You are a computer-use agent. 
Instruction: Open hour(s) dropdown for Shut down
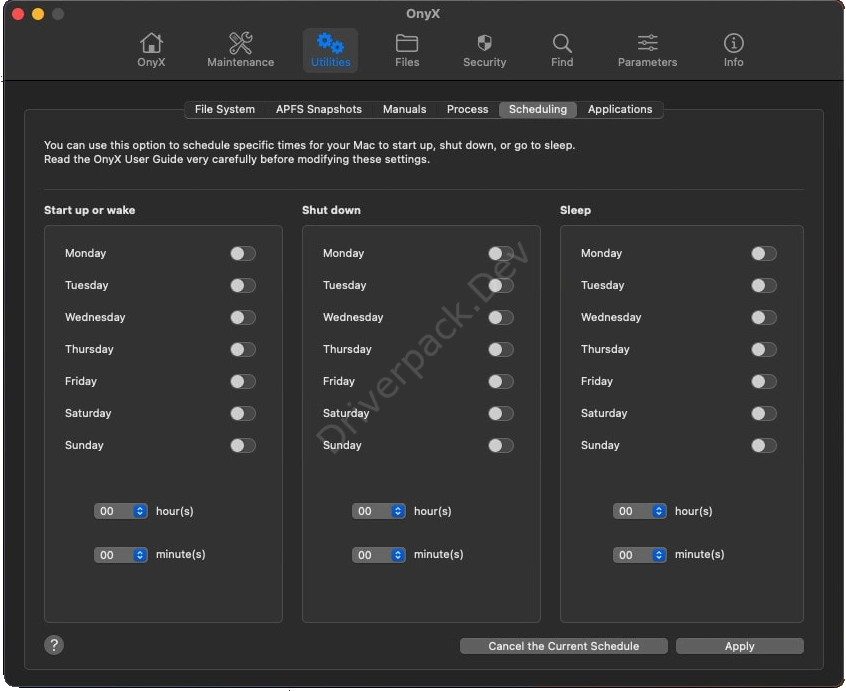378,511
